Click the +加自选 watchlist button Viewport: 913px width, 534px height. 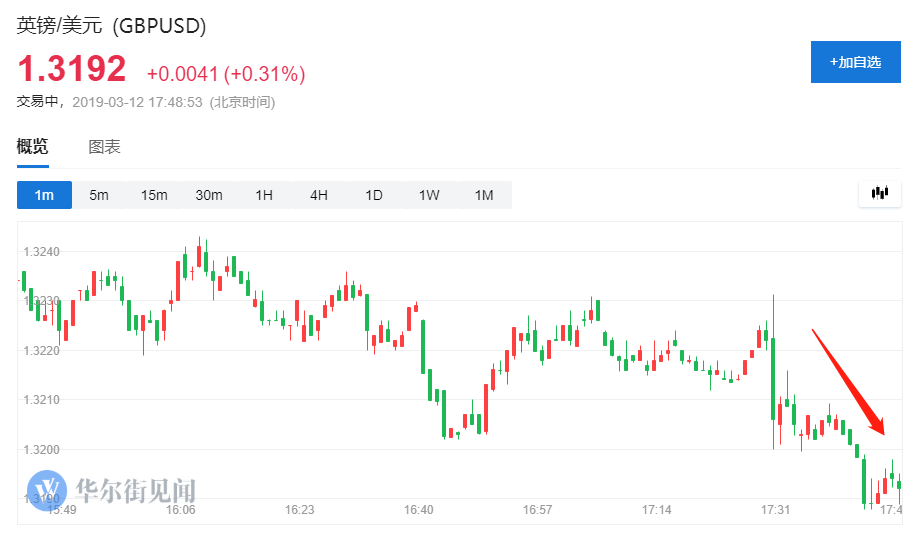(855, 62)
